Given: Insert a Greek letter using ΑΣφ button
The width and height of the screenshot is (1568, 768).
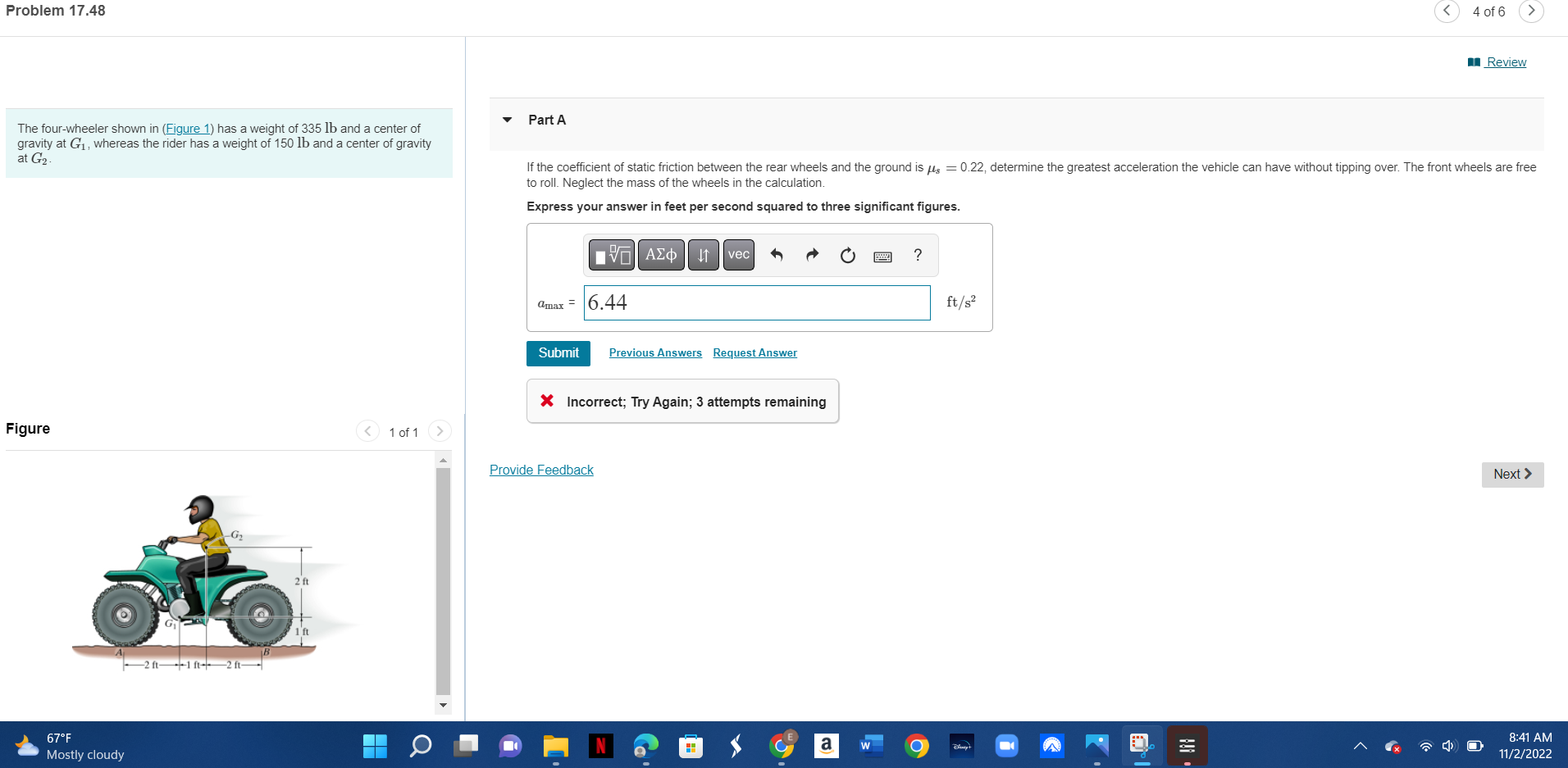Looking at the screenshot, I should coord(661,255).
